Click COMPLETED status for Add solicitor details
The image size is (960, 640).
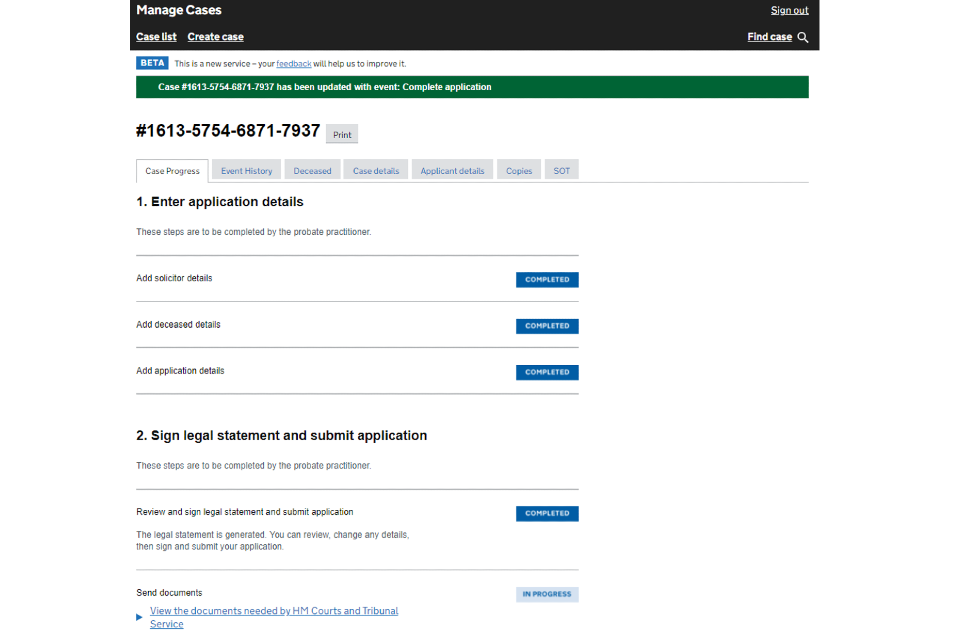point(547,279)
